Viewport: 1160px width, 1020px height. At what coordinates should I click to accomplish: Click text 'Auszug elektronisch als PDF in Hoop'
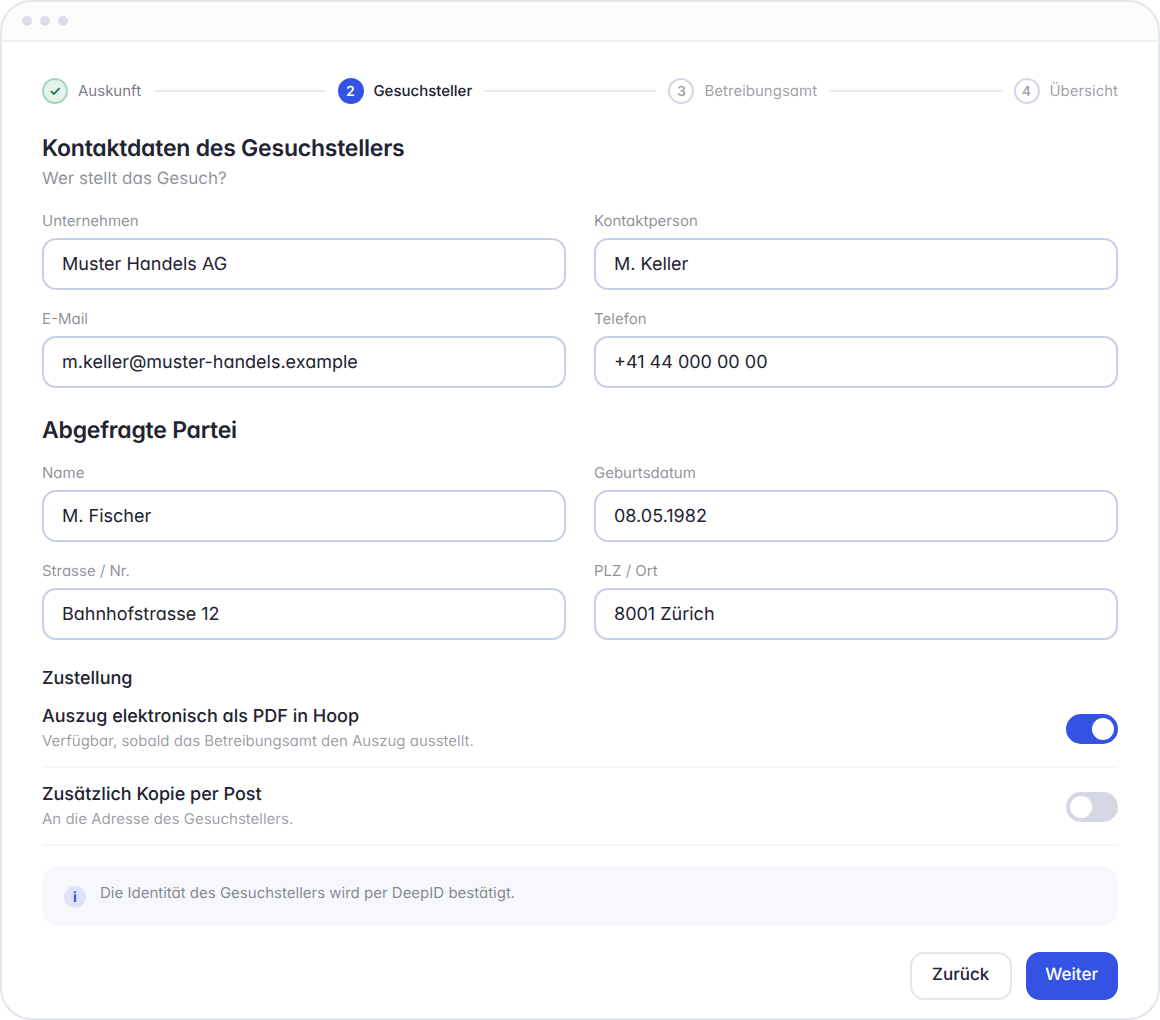tap(200, 716)
